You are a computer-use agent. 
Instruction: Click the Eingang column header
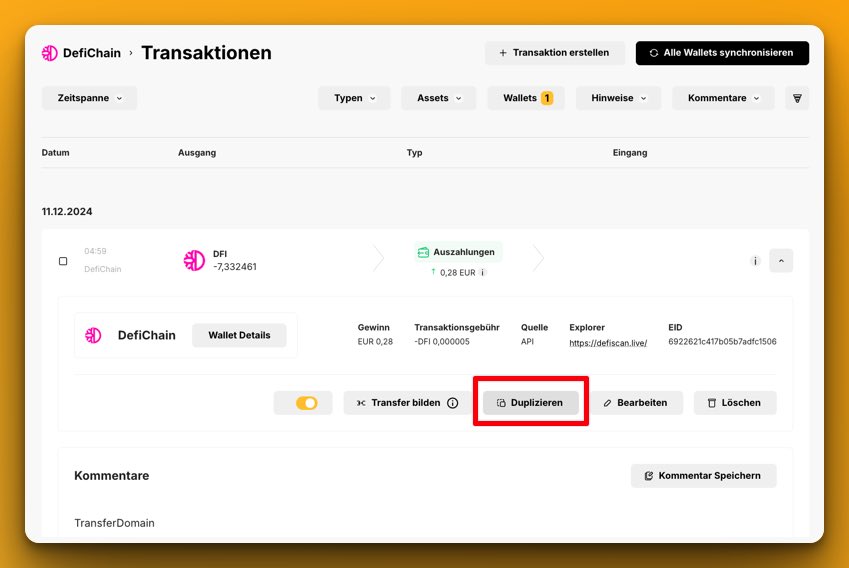(x=630, y=153)
